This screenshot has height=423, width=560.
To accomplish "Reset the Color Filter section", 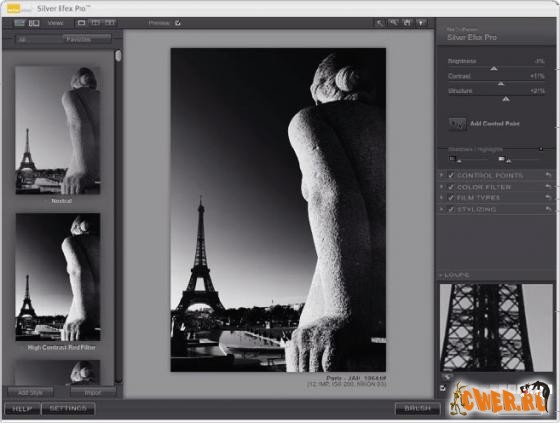I will (548, 187).
